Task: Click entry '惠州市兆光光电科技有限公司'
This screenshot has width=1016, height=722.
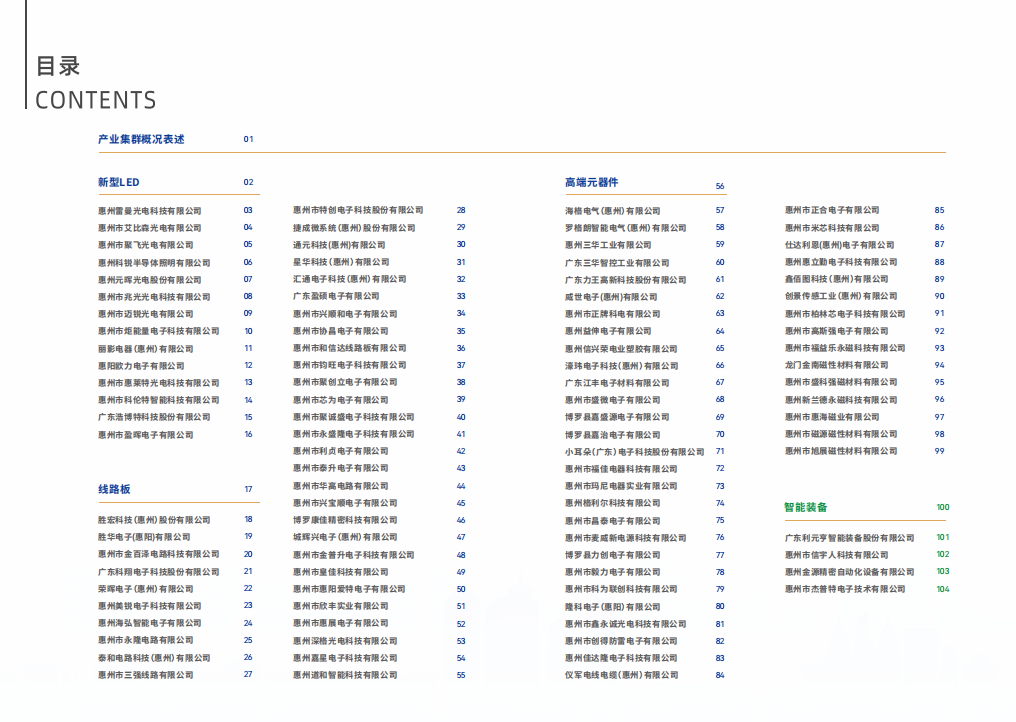Action: click(x=154, y=297)
